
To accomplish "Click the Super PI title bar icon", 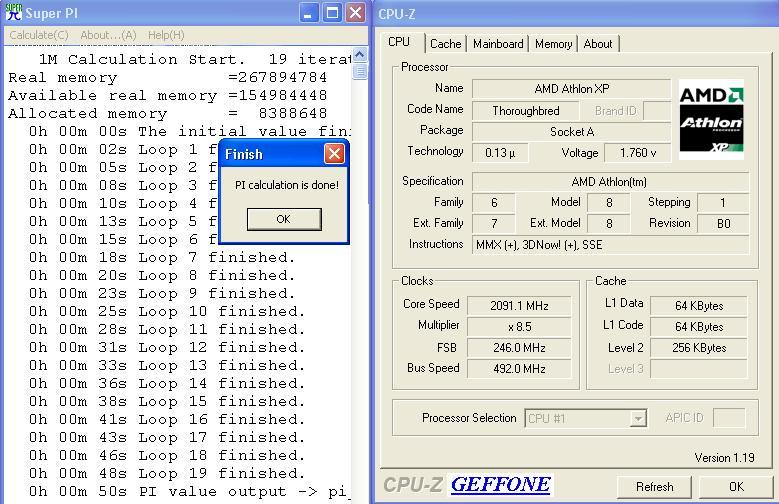I will [13, 12].
